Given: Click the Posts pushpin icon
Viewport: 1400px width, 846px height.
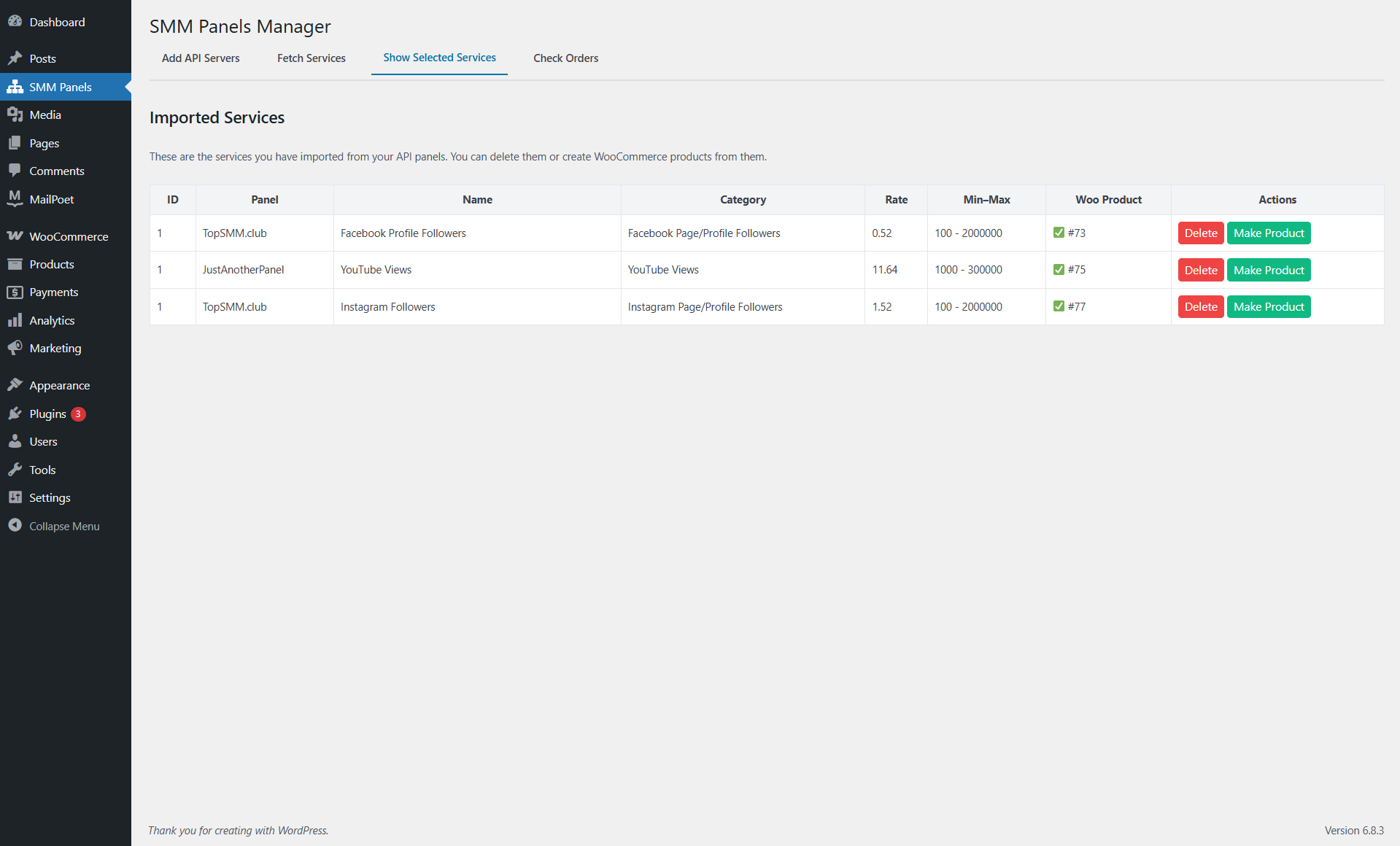Looking at the screenshot, I should click(x=15, y=58).
